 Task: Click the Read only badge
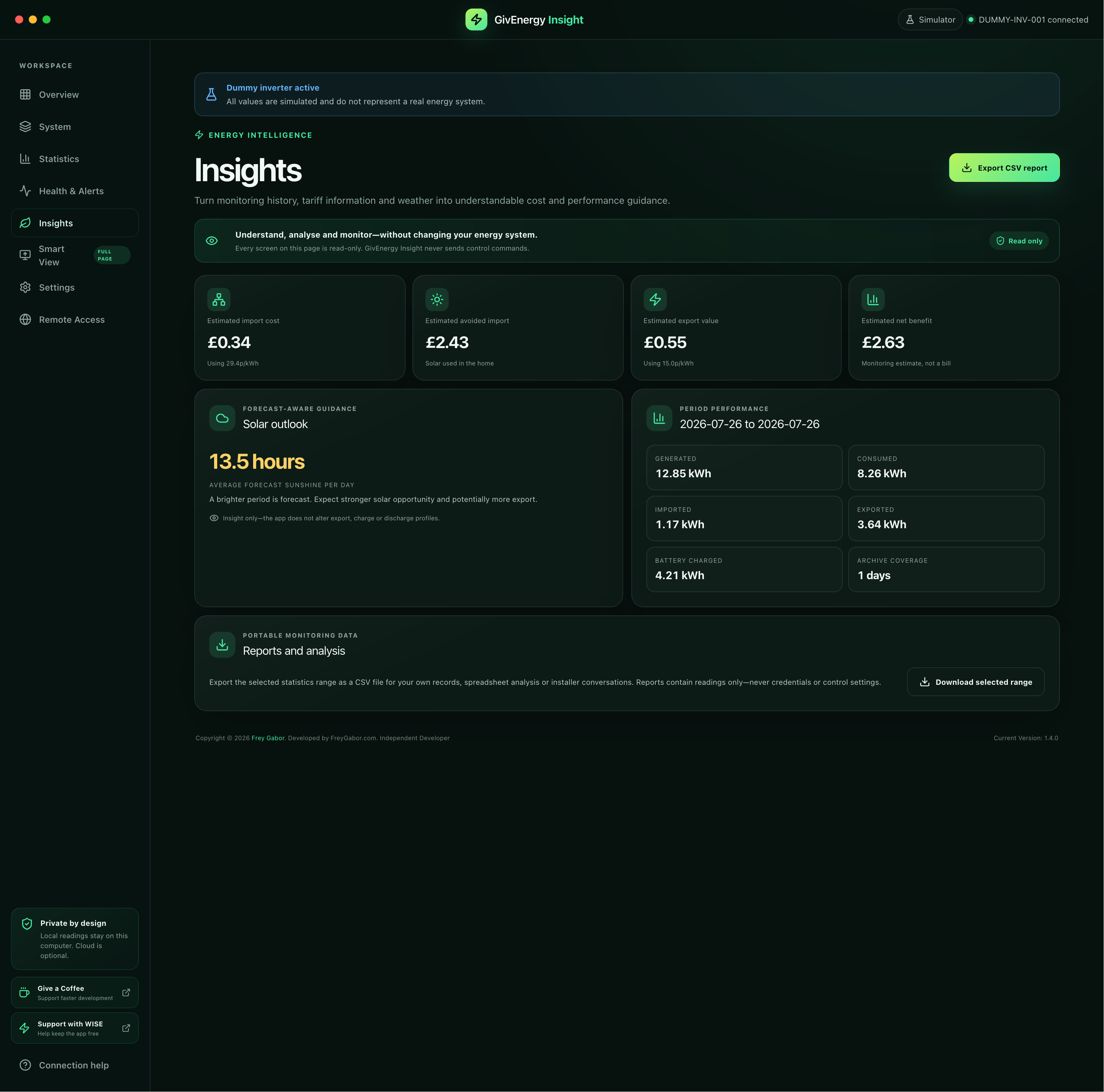coord(1019,241)
